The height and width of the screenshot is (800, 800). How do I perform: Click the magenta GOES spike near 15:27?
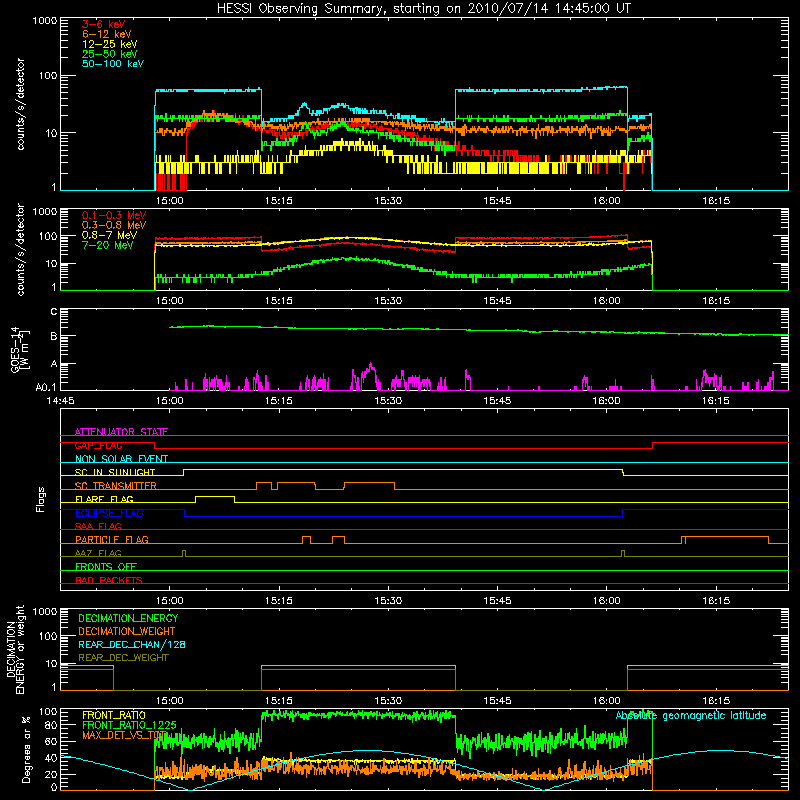[371, 366]
